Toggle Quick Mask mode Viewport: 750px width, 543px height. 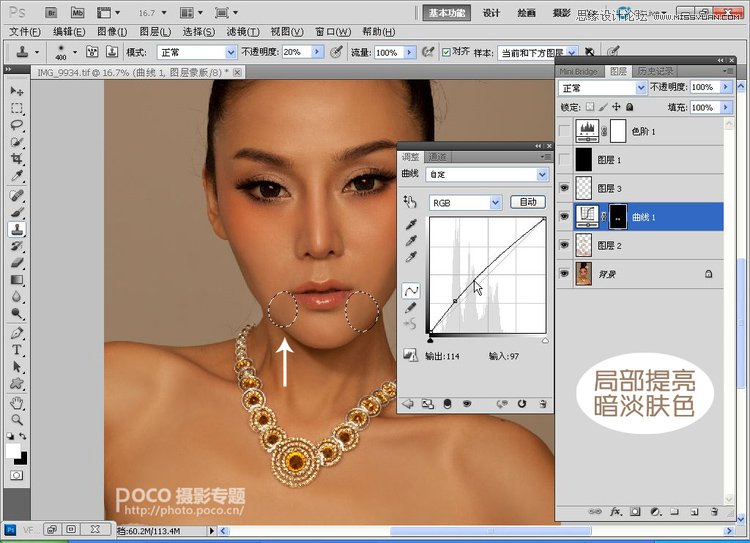coord(16,475)
